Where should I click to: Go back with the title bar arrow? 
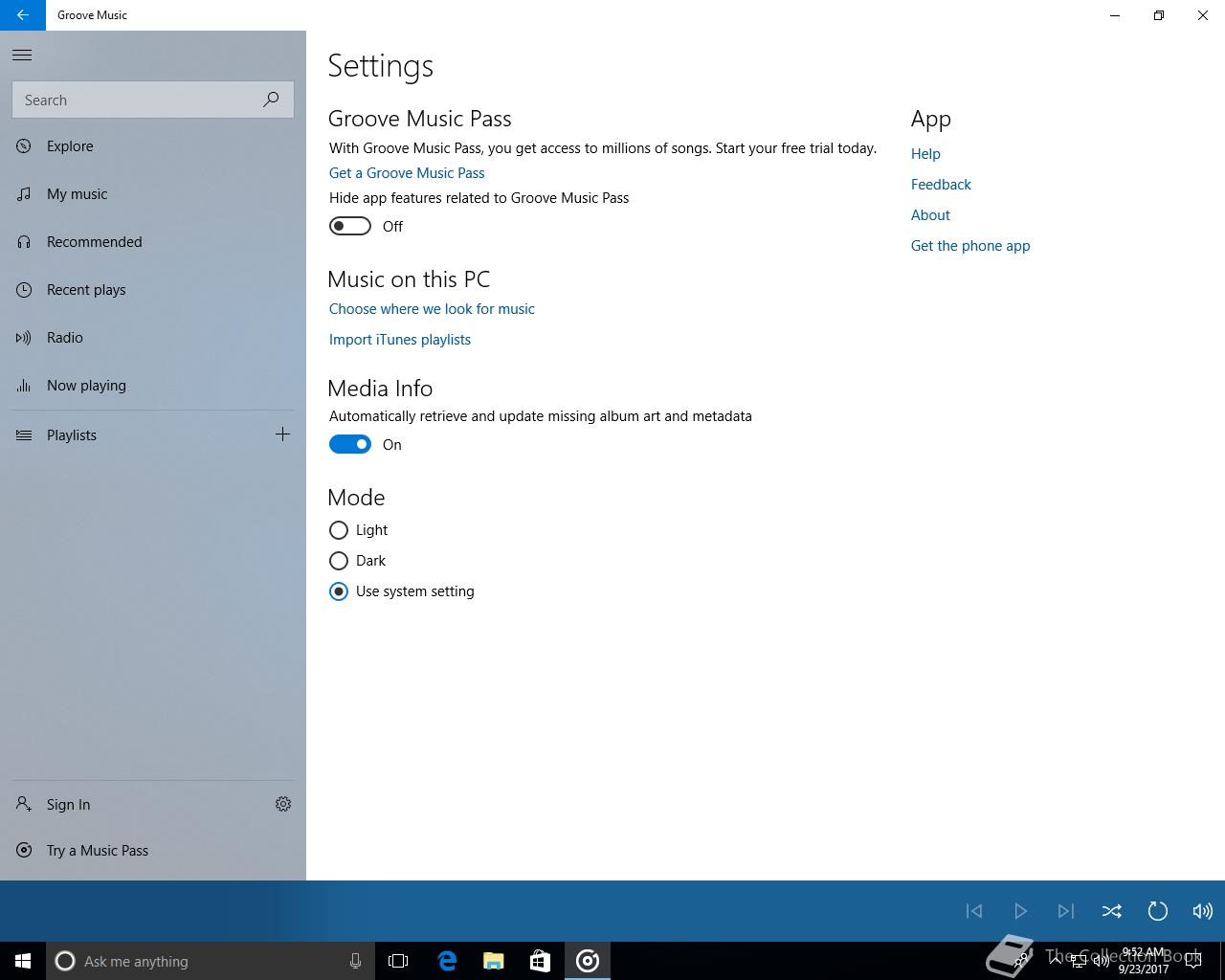(23, 15)
